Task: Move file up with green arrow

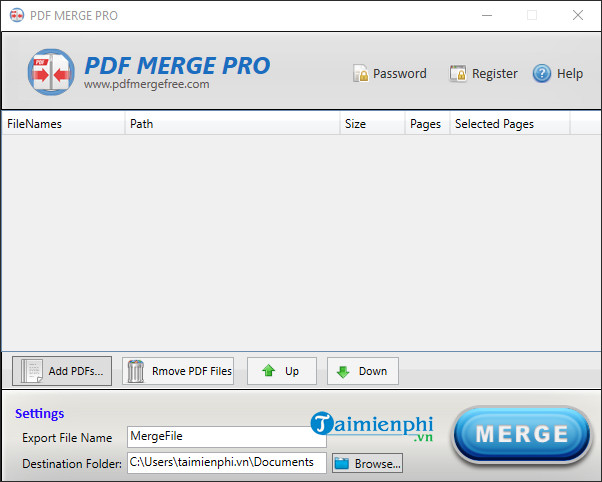Action: (x=281, y=371)
